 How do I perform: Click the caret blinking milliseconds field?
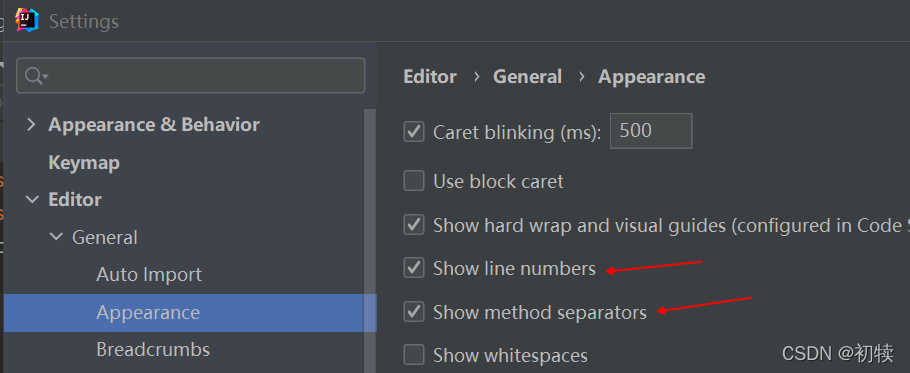651,131
